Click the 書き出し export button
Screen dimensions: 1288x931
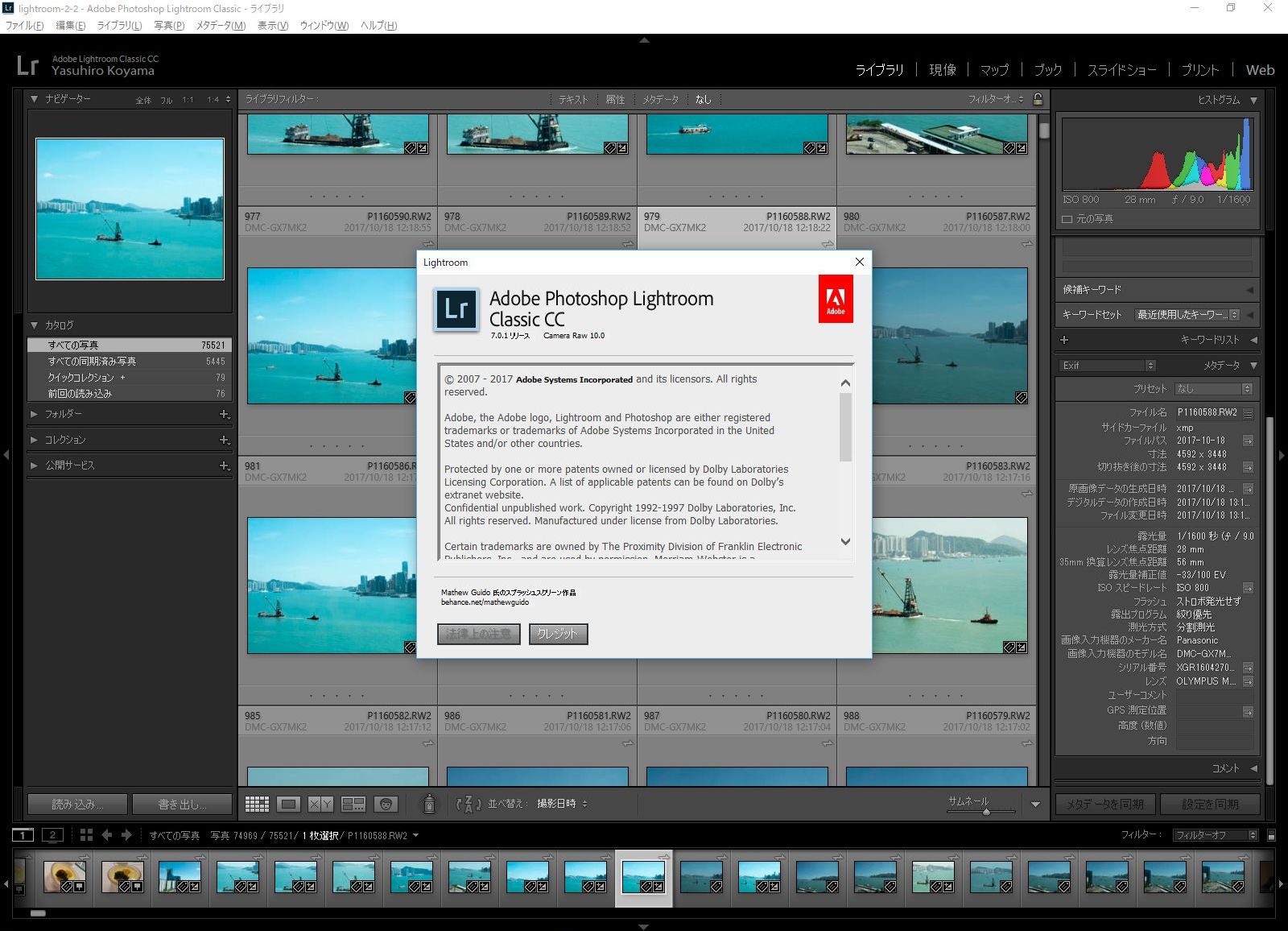(x=182, y=804)
